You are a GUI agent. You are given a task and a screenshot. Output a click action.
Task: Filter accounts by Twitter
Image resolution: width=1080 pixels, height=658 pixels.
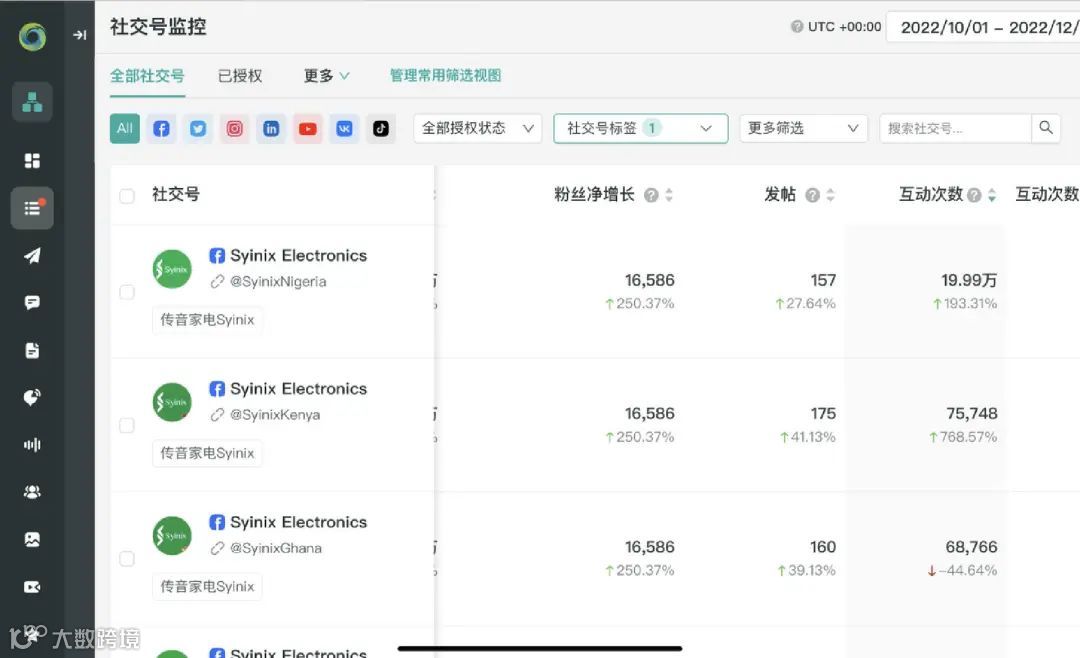pos(198,129)
